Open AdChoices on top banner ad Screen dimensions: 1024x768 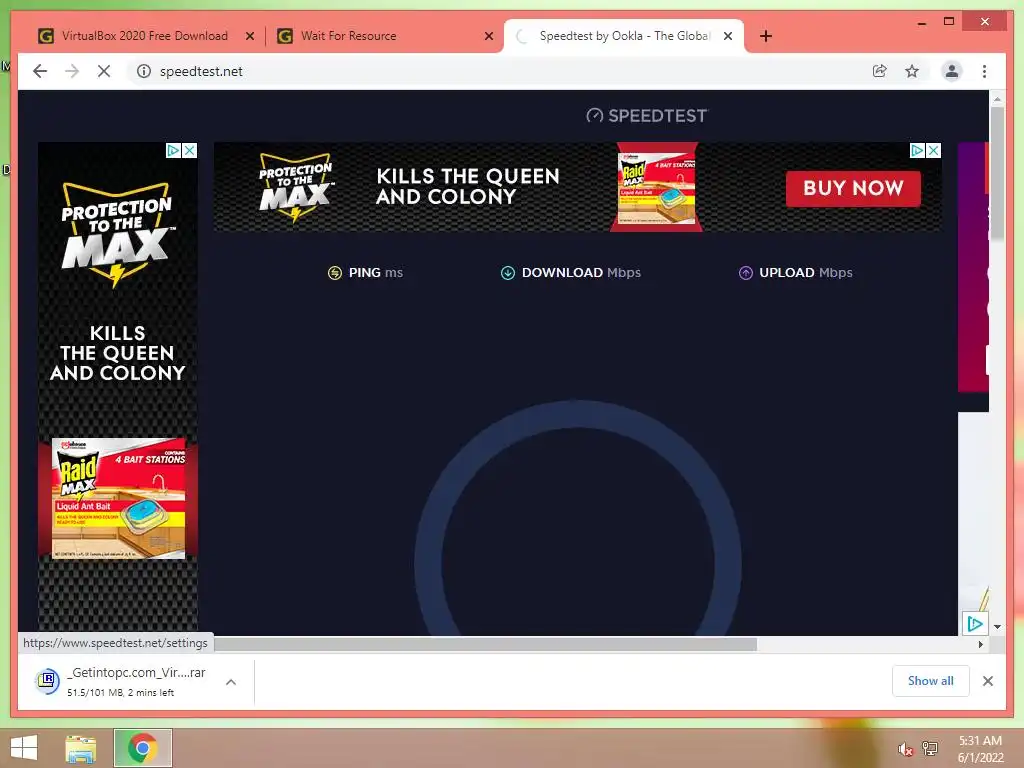click(x=917, y=150)
